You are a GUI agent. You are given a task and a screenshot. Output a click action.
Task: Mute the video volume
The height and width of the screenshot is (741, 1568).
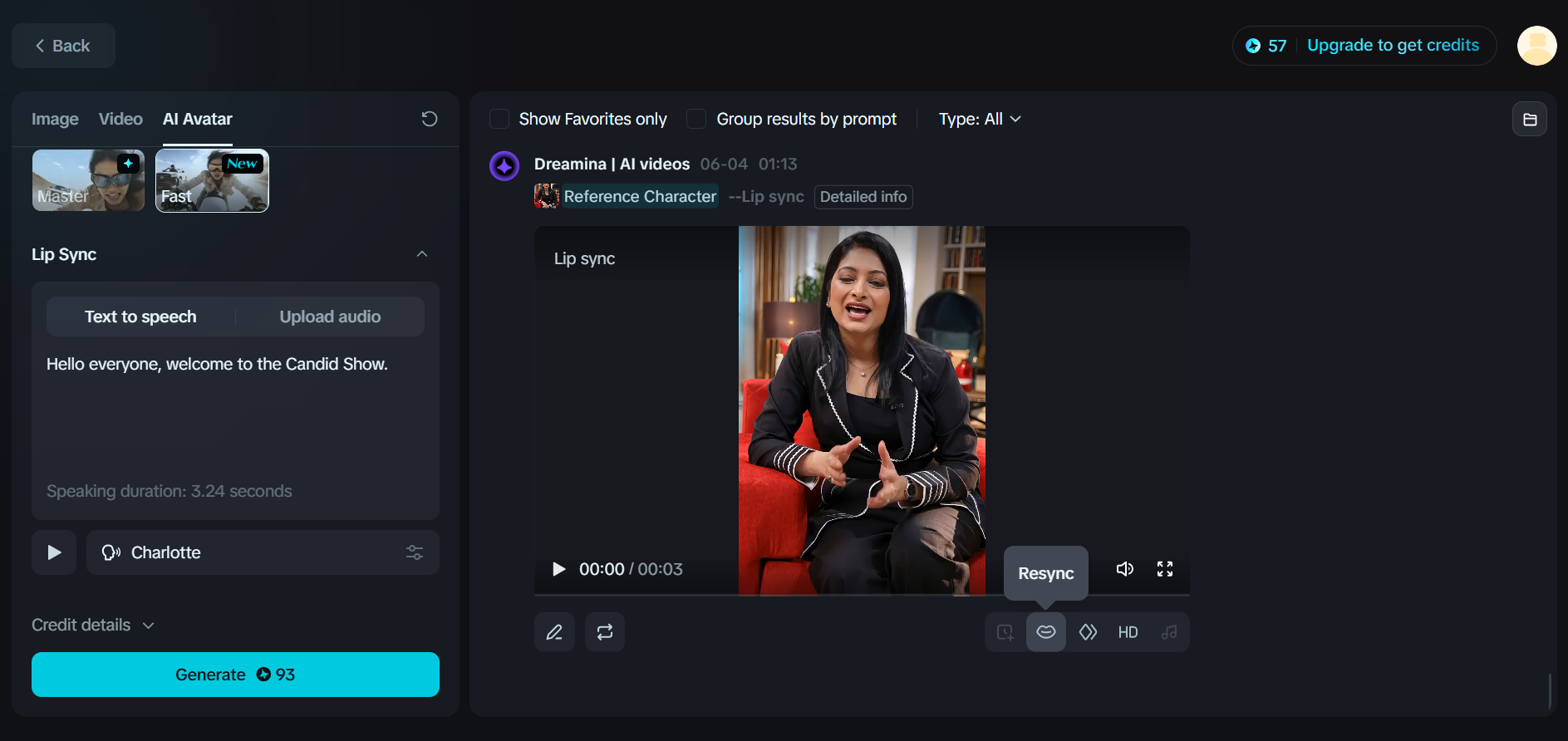coord(1125,569)
